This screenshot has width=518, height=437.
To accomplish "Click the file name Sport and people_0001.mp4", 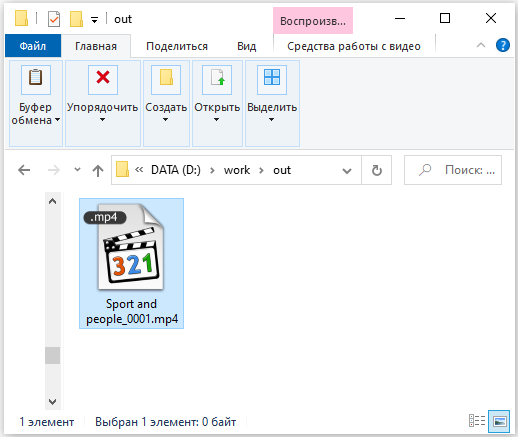I will click(x=132, y=311).
